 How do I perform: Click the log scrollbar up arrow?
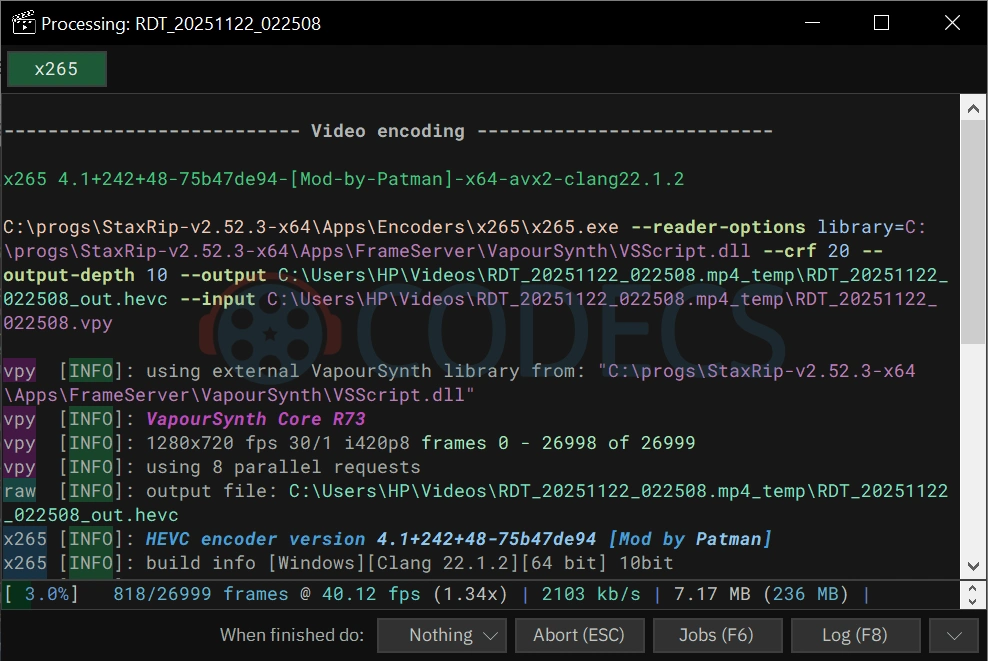973,108
